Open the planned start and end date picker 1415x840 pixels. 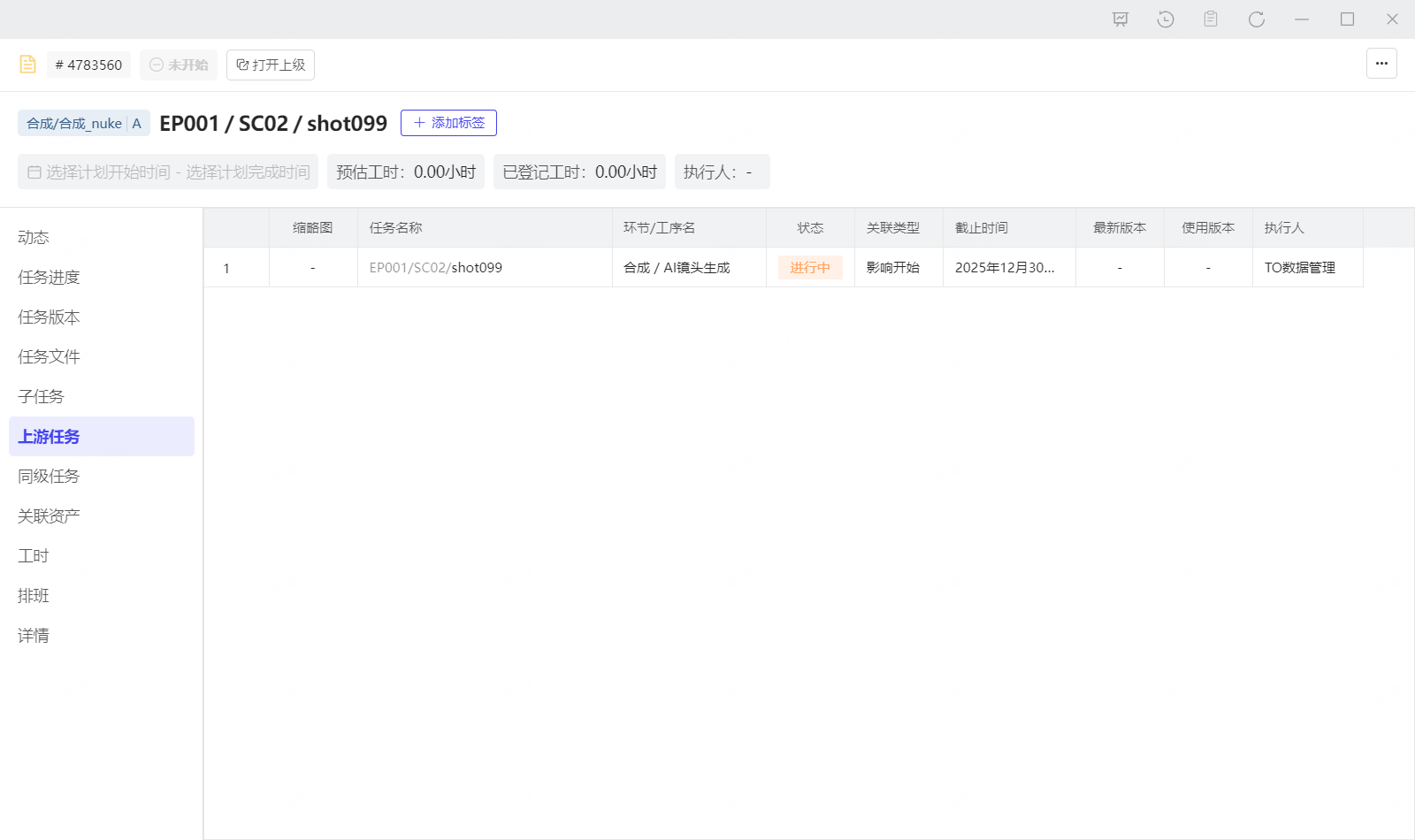[168, 172]
